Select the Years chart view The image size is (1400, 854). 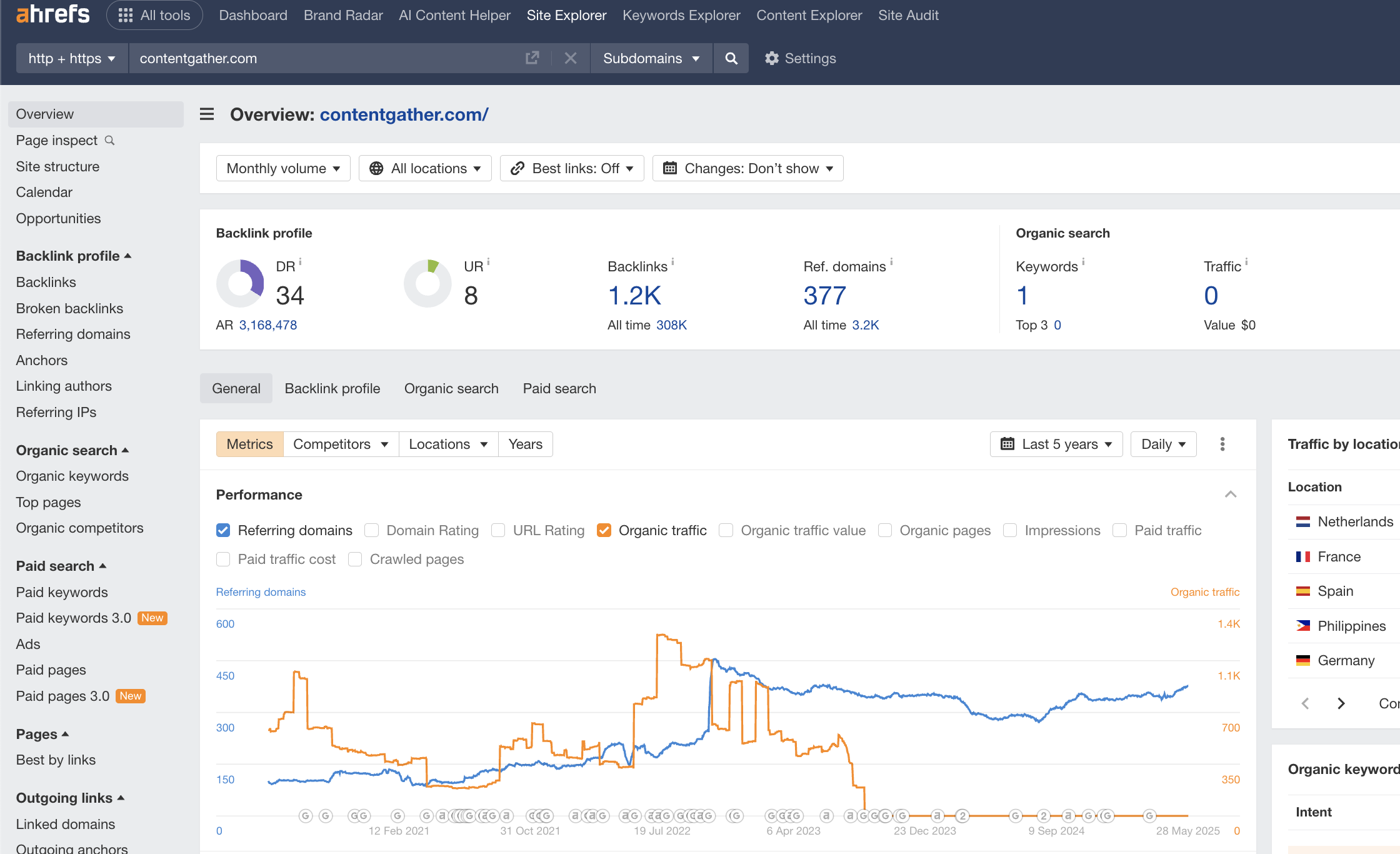tap(526, 444)
